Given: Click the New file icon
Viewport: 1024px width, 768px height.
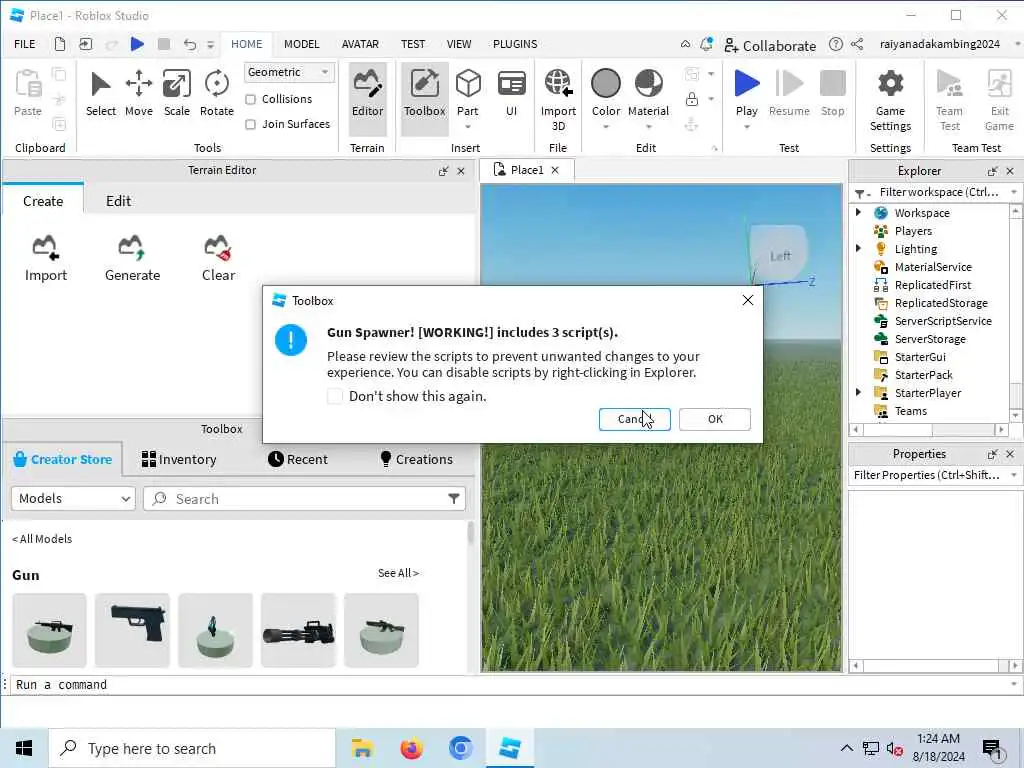Looking at the screenshot, I should point(59,44).
